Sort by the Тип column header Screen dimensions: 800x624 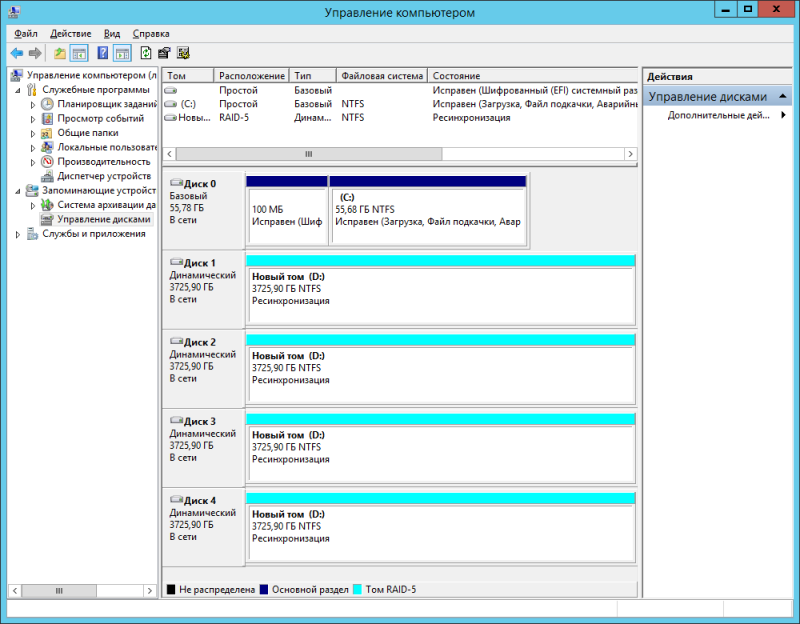(313, 76)
